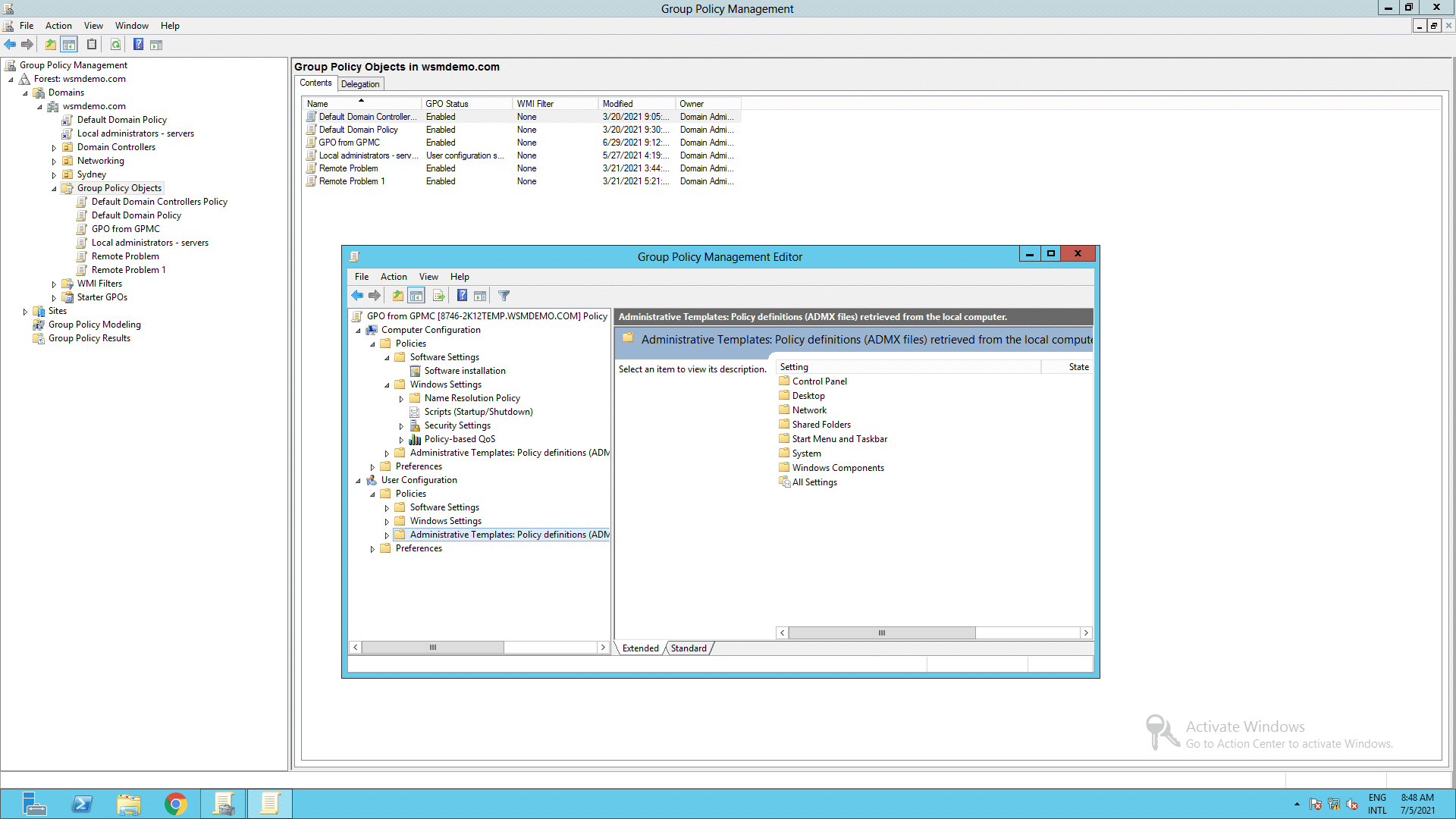The height and width of the screenshot is (819, 1456).
Task: Toggle console tree icon in Policy Editor toolbar
Action: pos(416,296)
